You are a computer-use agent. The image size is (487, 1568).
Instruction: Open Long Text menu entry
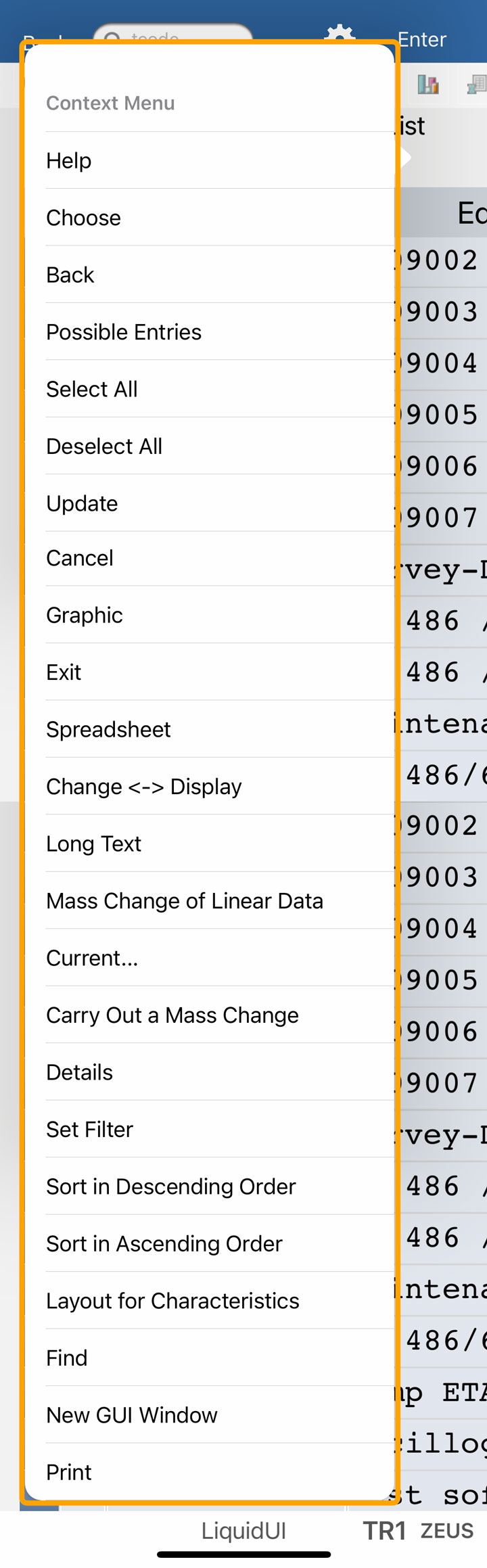[x=93, y=844]
